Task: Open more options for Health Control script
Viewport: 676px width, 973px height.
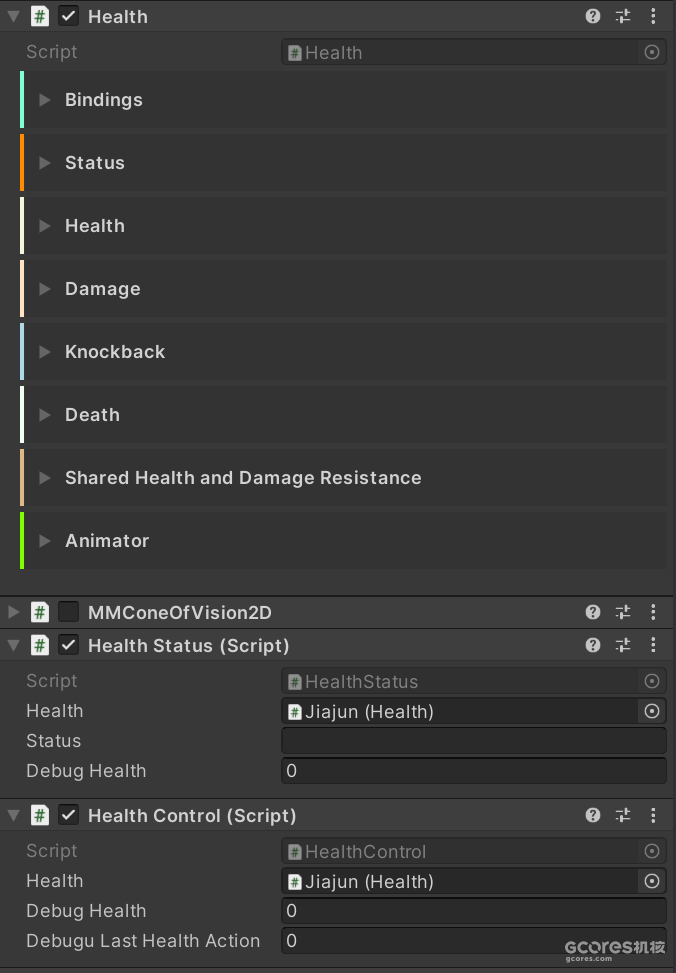Action: pyautogui.click(x=653, y=815)
